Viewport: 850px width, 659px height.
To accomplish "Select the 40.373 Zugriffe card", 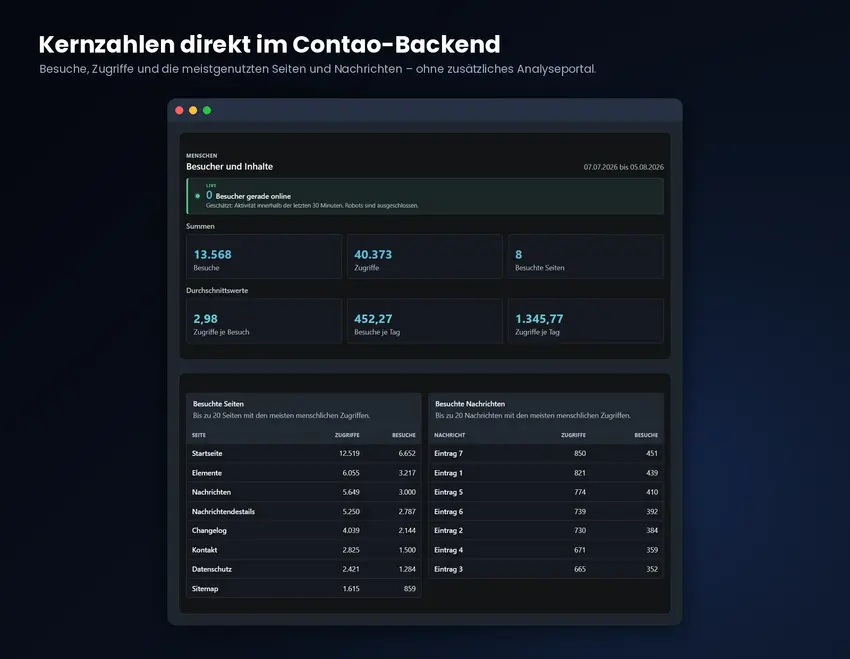I will click(x=424, y=257).
